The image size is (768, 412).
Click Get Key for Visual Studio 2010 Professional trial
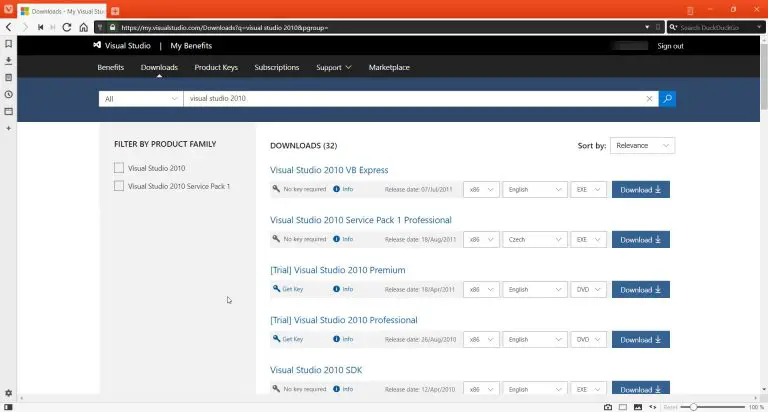pos(288,339)
